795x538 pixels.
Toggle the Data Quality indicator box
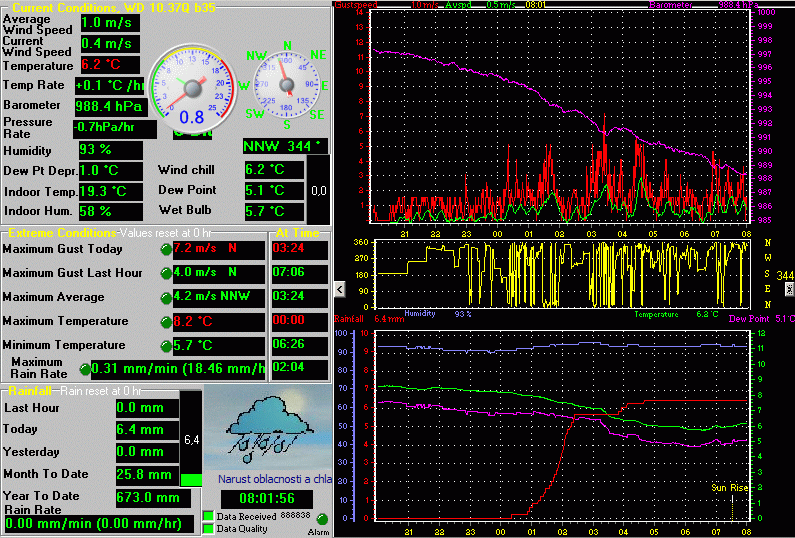(x=209, y=528)
